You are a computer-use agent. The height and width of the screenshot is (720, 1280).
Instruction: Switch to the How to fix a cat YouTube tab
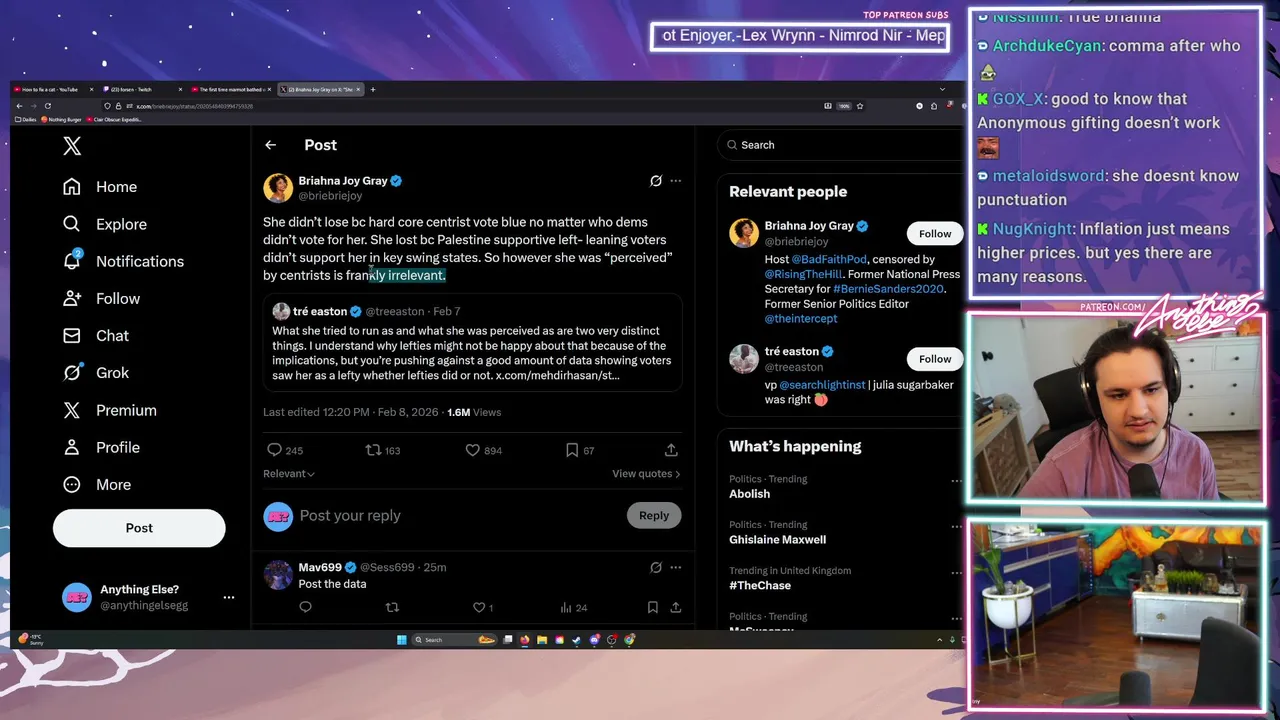(x=55, y=89)
